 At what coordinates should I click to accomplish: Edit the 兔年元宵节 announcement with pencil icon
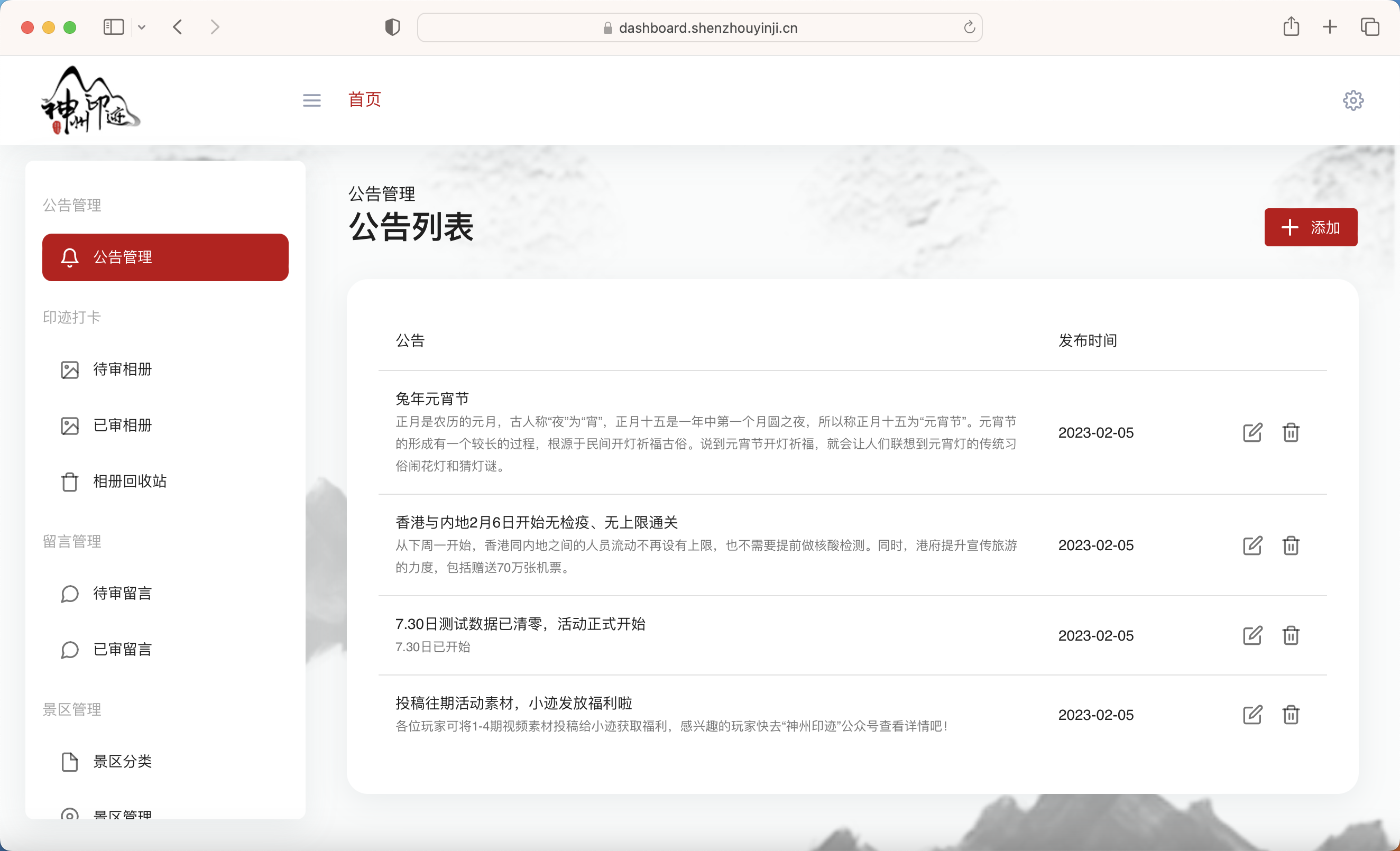(1253, 432)
